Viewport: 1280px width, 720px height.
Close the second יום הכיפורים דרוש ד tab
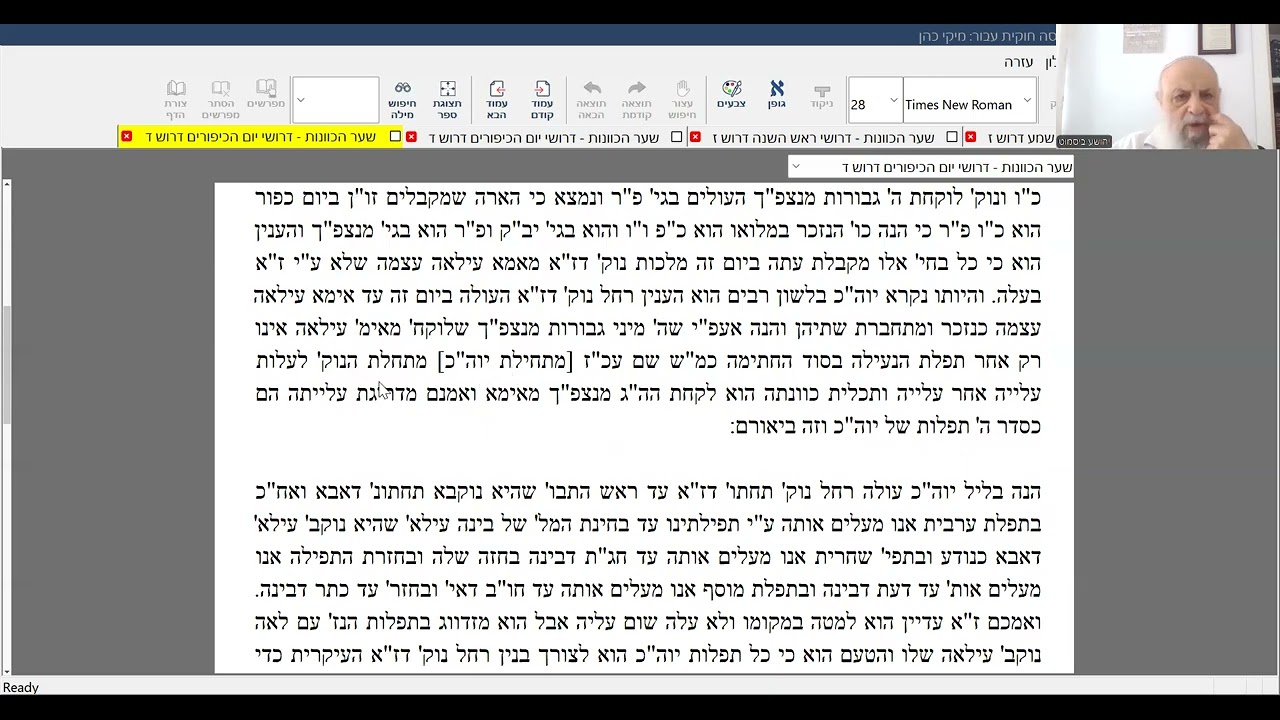411,137
